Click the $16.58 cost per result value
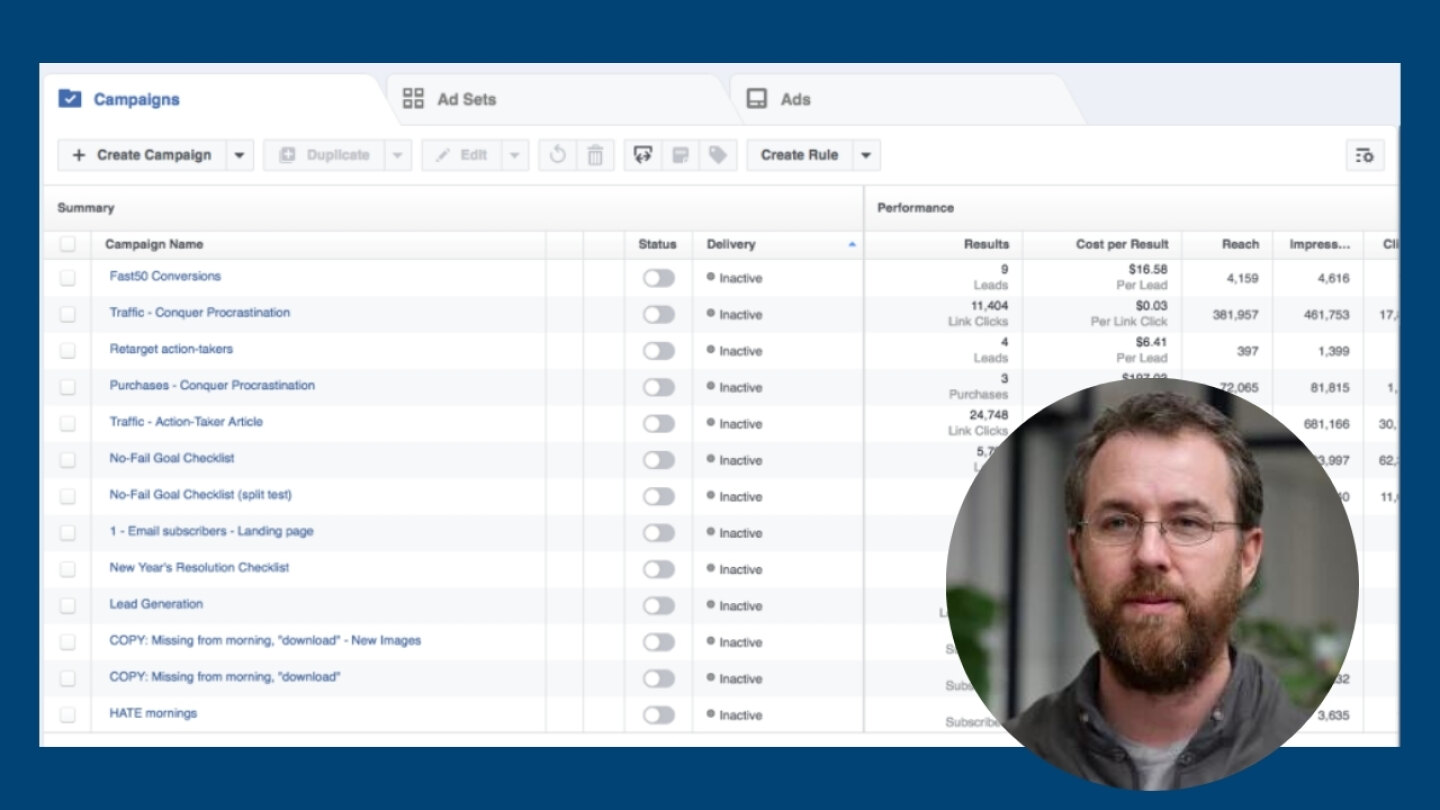 (1147, 269)
